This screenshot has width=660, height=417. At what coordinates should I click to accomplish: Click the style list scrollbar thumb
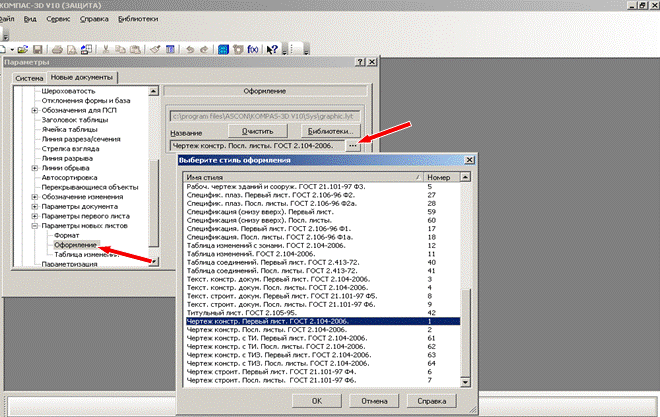465,332
